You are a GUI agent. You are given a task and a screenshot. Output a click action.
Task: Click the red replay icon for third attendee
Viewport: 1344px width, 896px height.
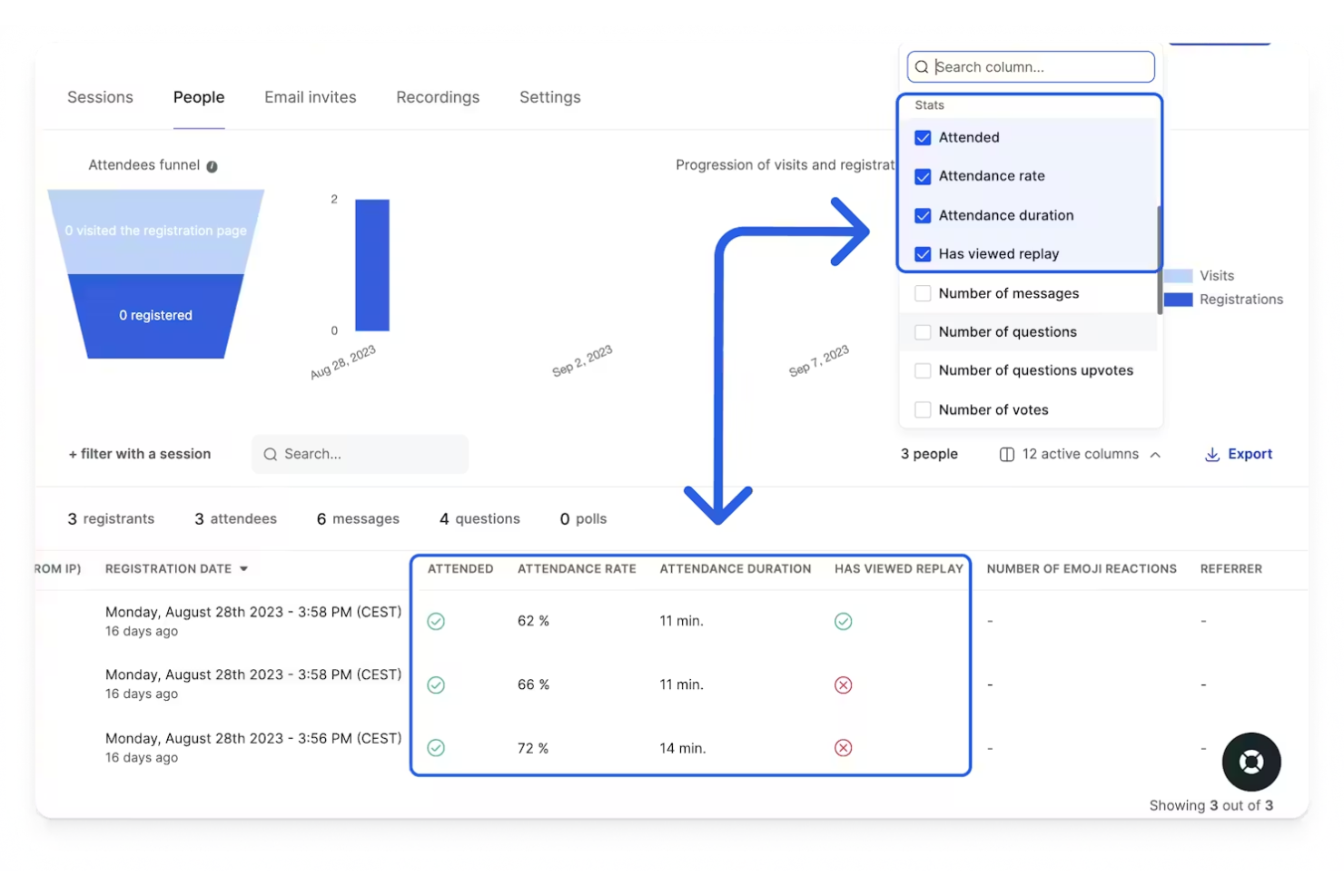[843, 748]
